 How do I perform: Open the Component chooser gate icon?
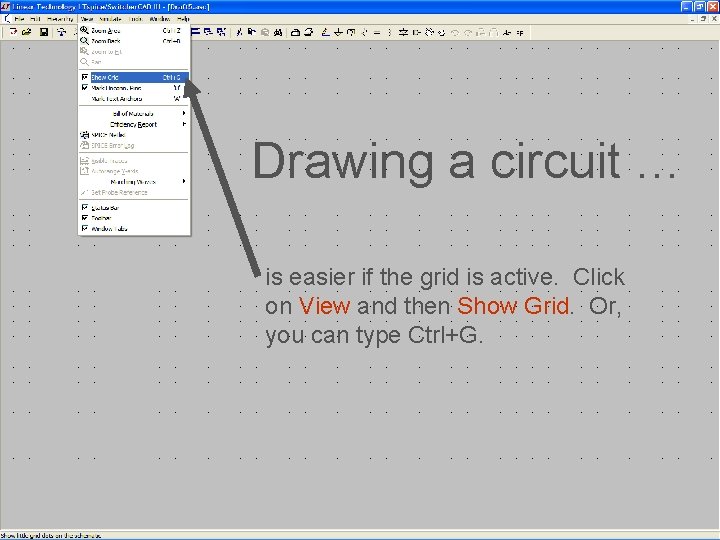click(x=416, y=32)
